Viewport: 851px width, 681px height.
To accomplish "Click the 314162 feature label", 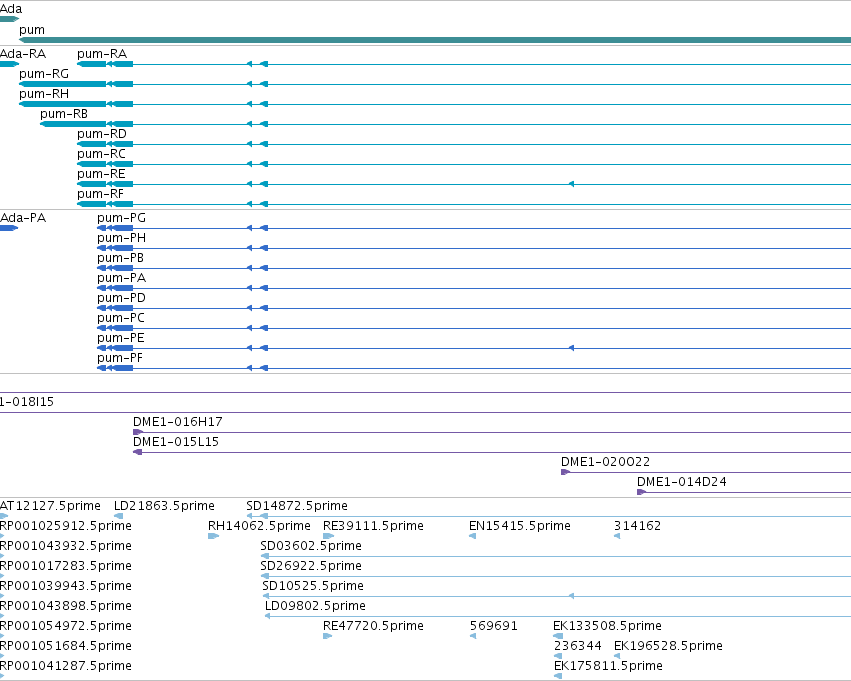I will tap(638, 526).
